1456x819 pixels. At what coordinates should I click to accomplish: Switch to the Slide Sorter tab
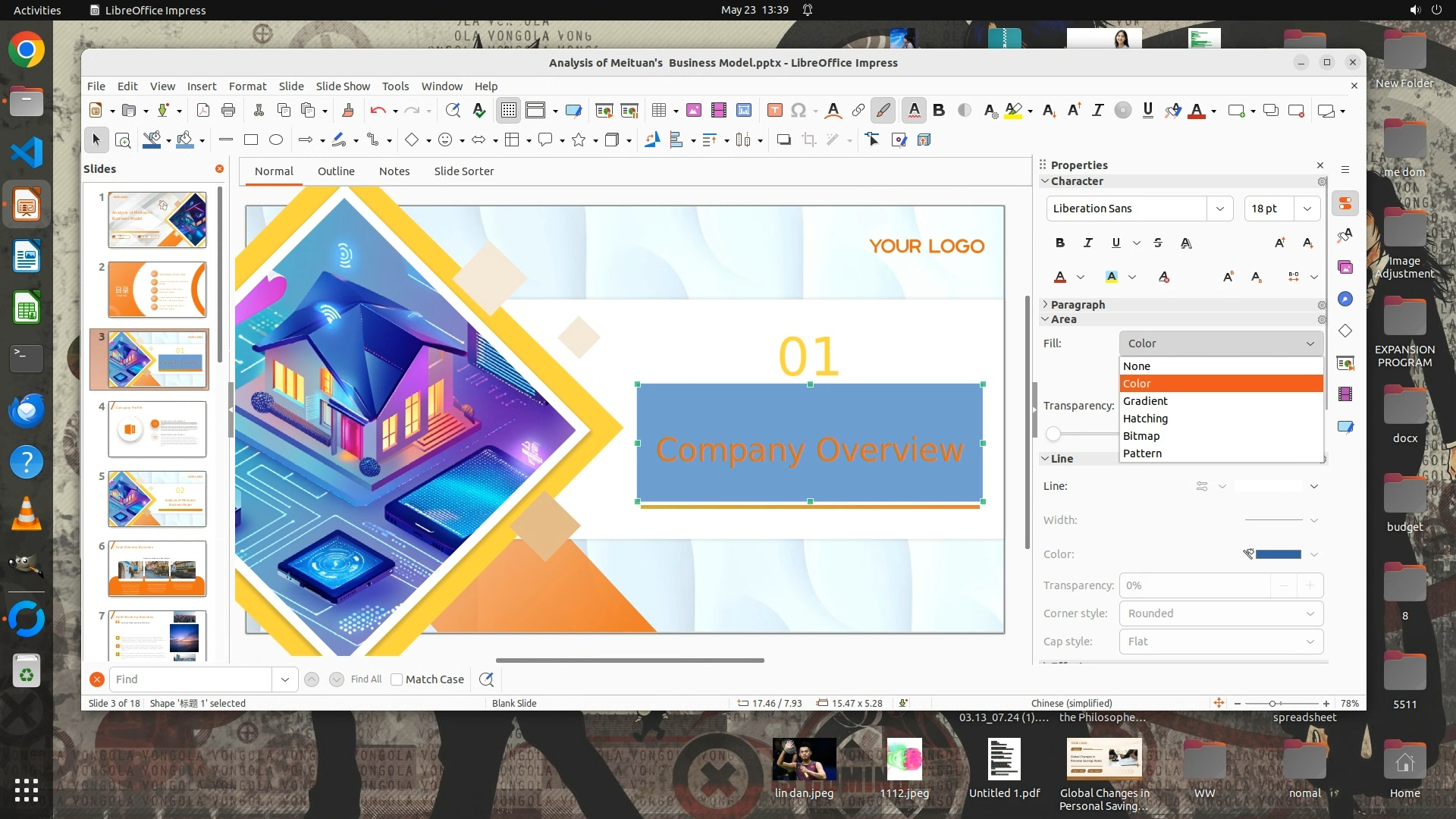point(463,171)
